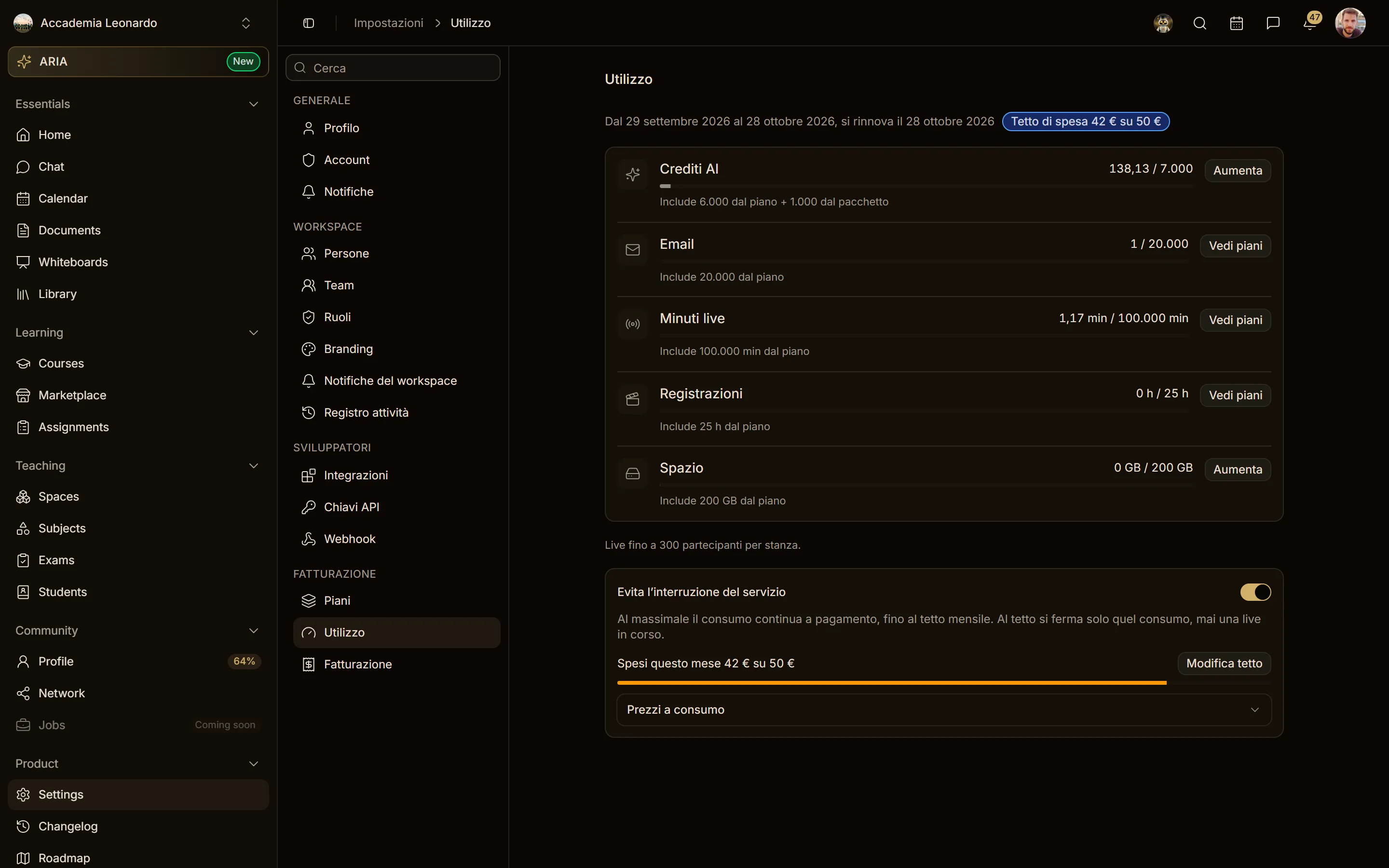Image resolution: width=1389 pixels, height=868 pixels.
Task: Open ARIA assistant
Action: (x=138, y=61)
